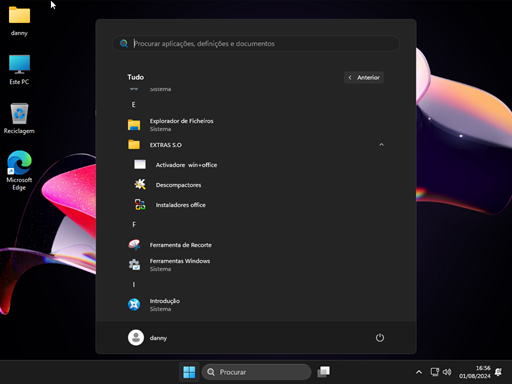Click the volume icon in system tray
The image size is (512, 384).
[447, 372]
